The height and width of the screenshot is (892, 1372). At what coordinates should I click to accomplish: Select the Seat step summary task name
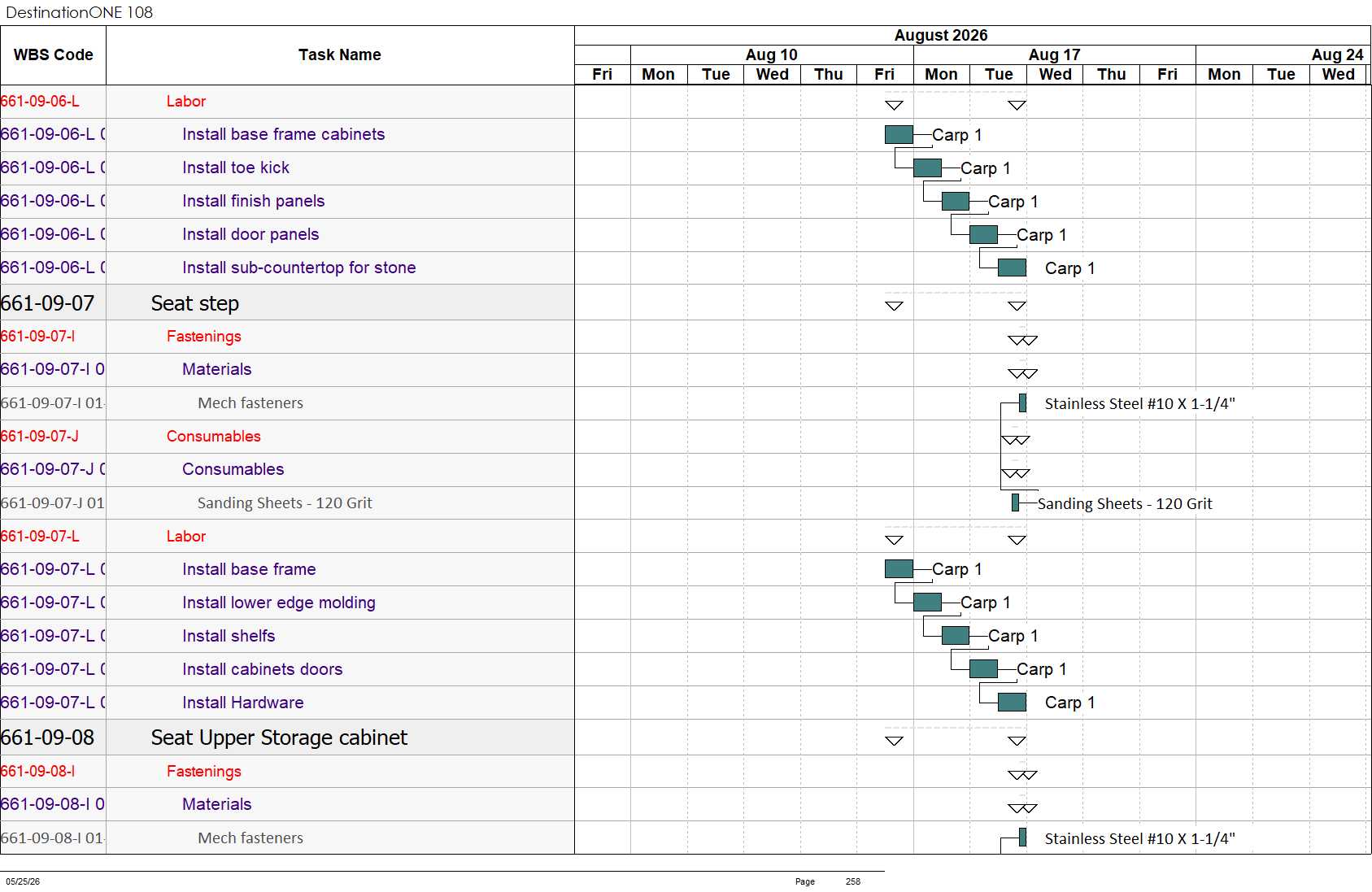195,303
